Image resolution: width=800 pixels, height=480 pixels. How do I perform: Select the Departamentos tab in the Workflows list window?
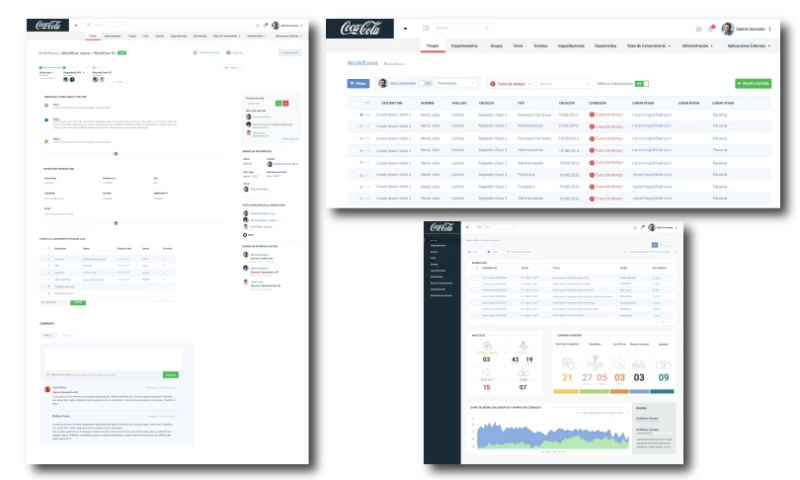pos(464,46)
